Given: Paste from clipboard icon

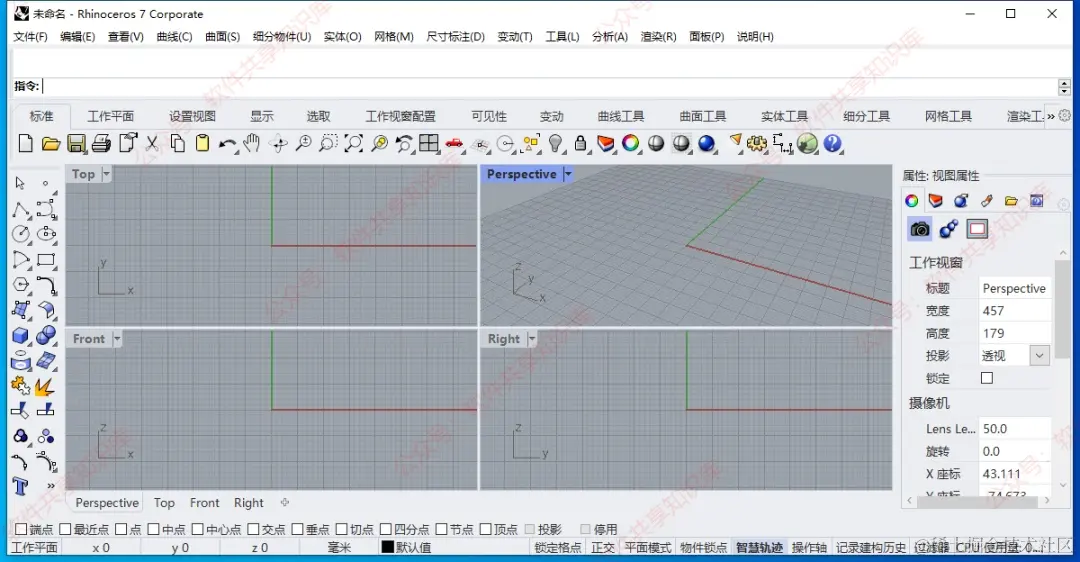Looking at the screenshot, I should pyautogui.click(x=202, y=143).
